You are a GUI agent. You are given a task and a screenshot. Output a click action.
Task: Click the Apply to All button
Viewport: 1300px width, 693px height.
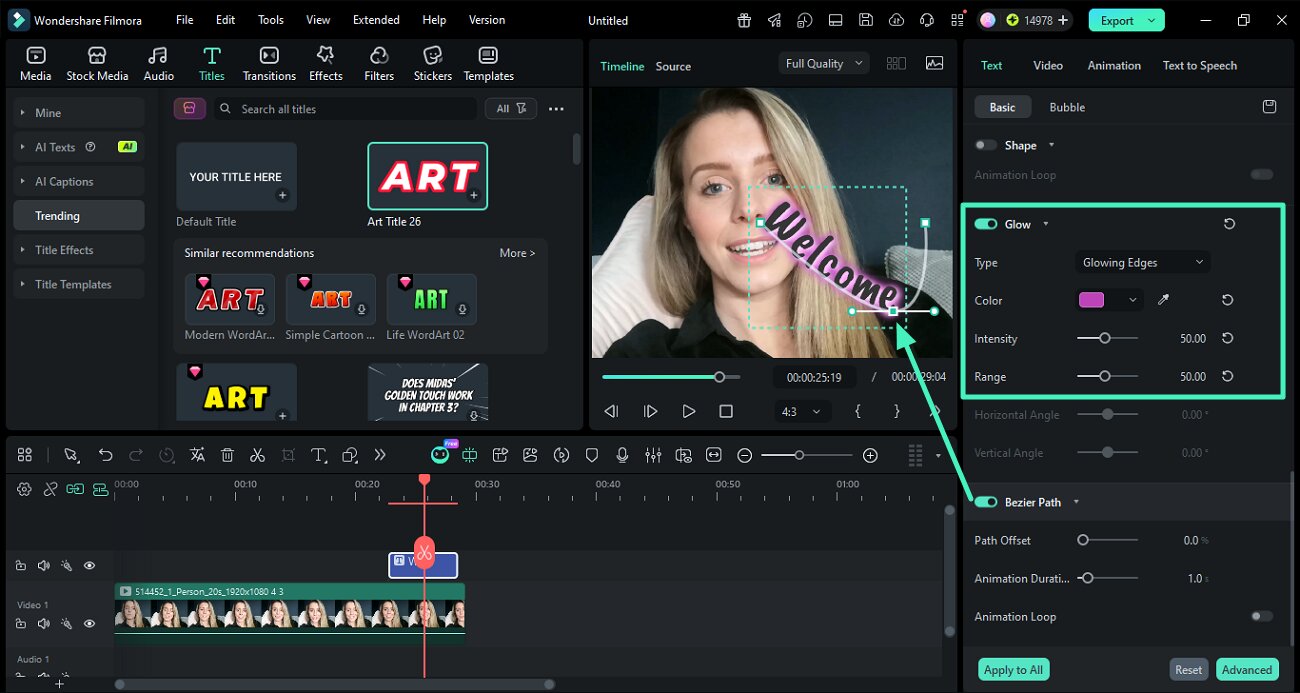(1013, 670)
